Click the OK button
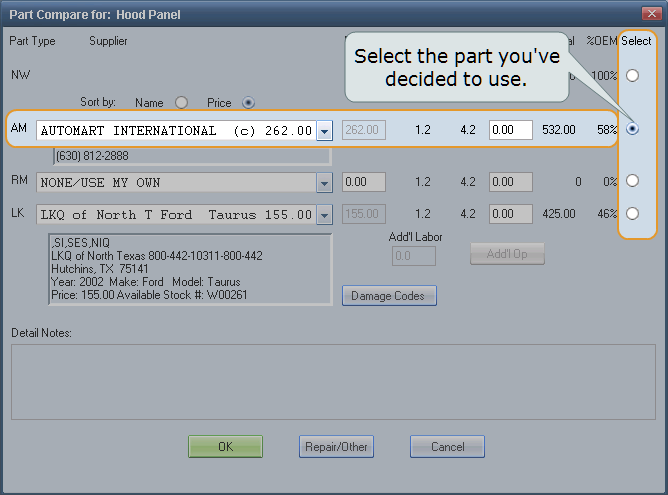Viewport: 668px width, 495px height. (225, 447)
